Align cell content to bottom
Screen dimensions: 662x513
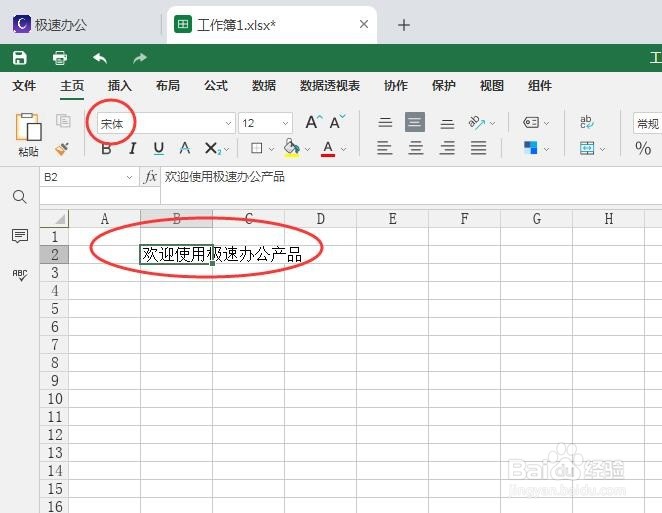click(x=447, y=123)
